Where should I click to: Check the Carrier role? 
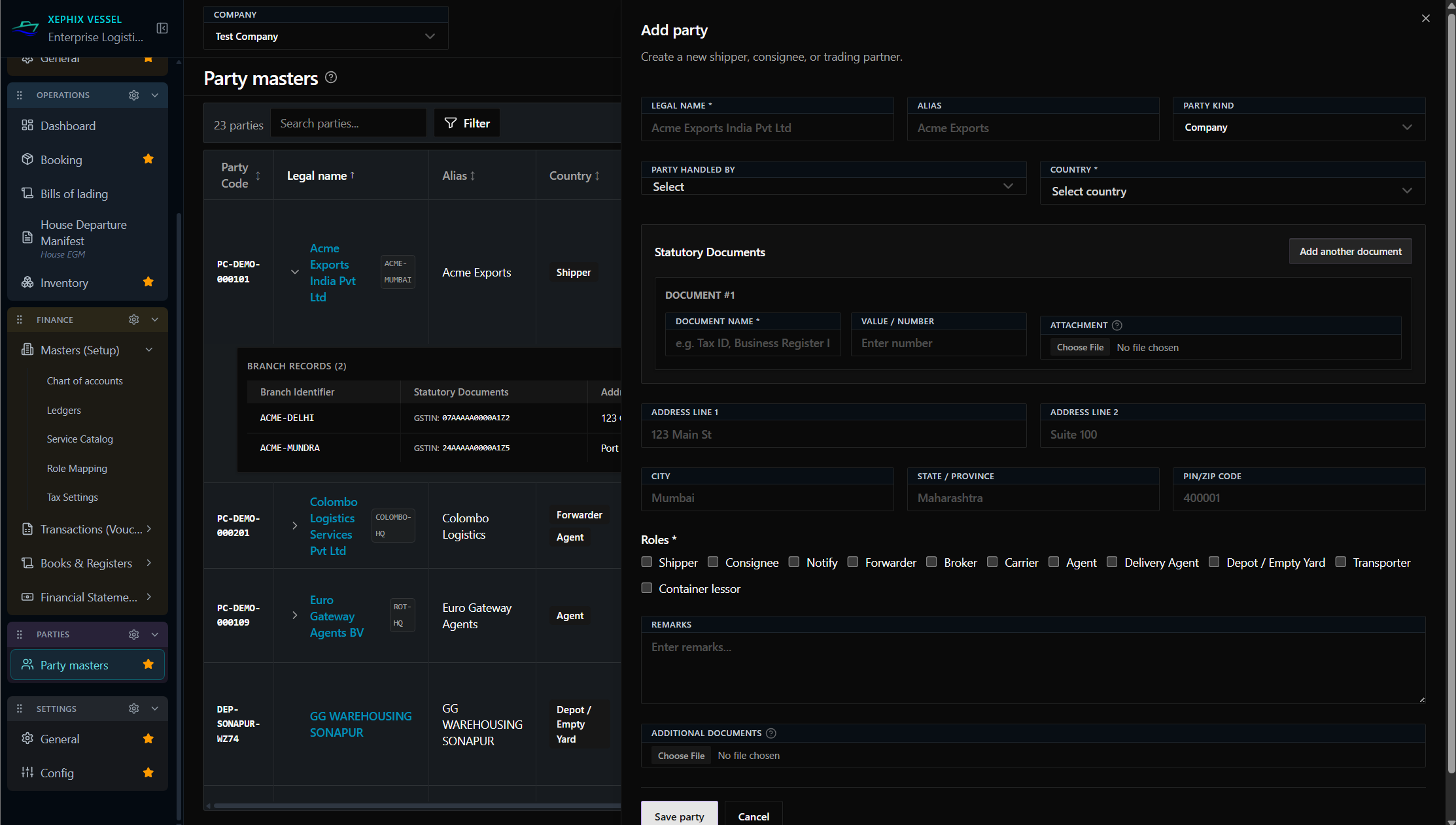tap(992, 562)
